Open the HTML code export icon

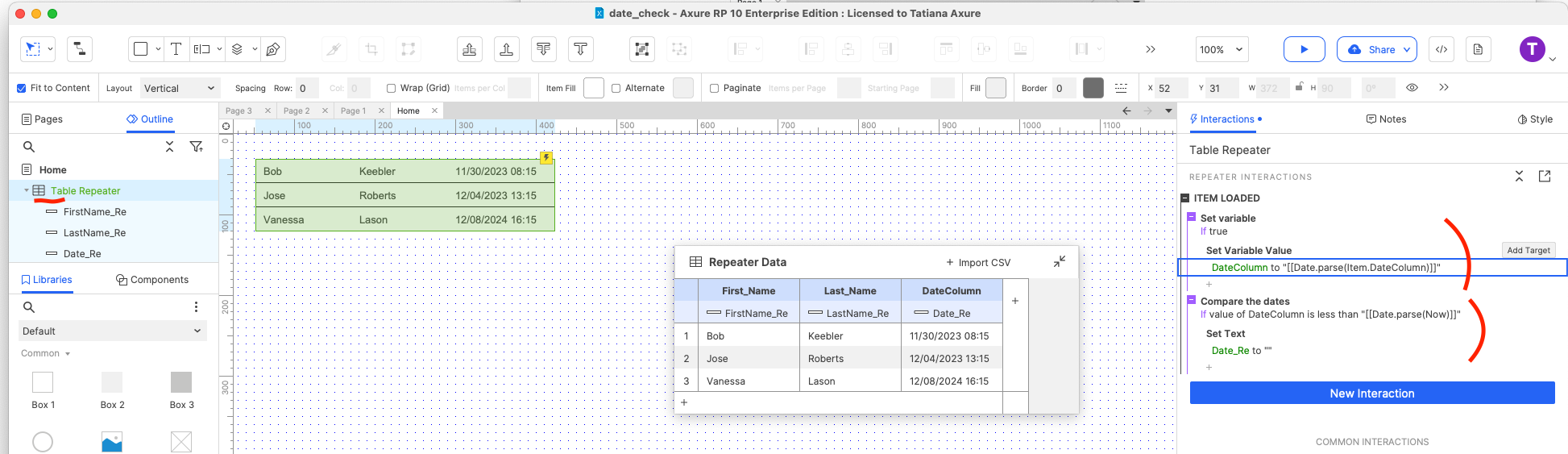click(x=1441, y=49)
